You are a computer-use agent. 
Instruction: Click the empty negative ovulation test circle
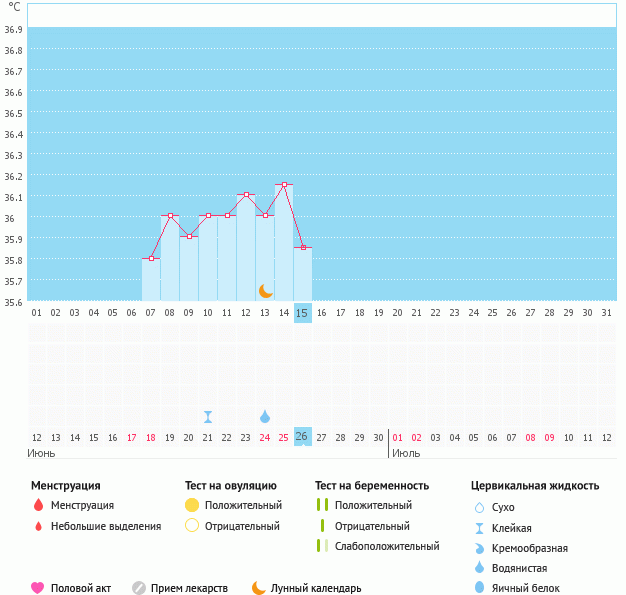click(192, 526)
